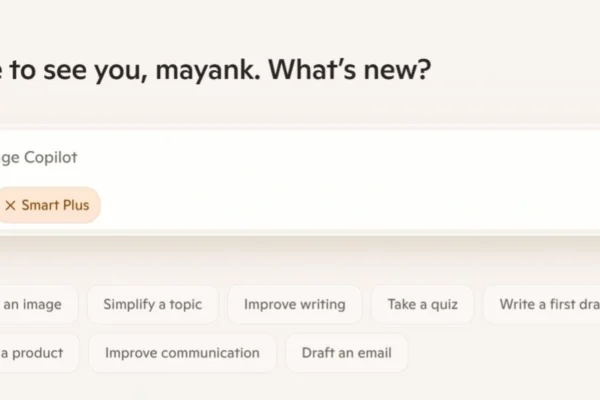Choose the partially visible "a product" suggestion
Viewport: 600px width, 400px height.
point(33,352)
